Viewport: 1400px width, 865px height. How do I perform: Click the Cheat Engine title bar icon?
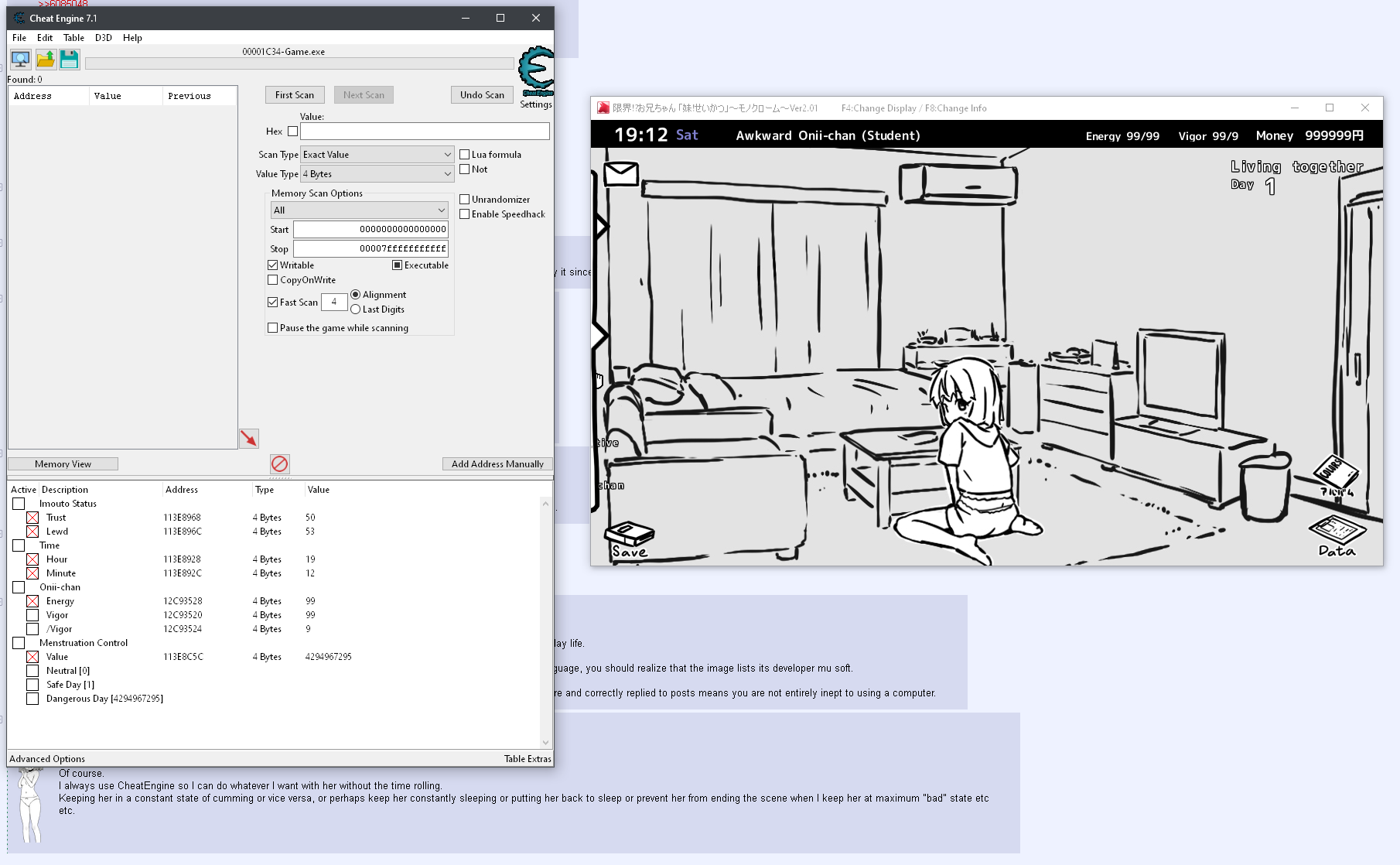pos(19,18)
